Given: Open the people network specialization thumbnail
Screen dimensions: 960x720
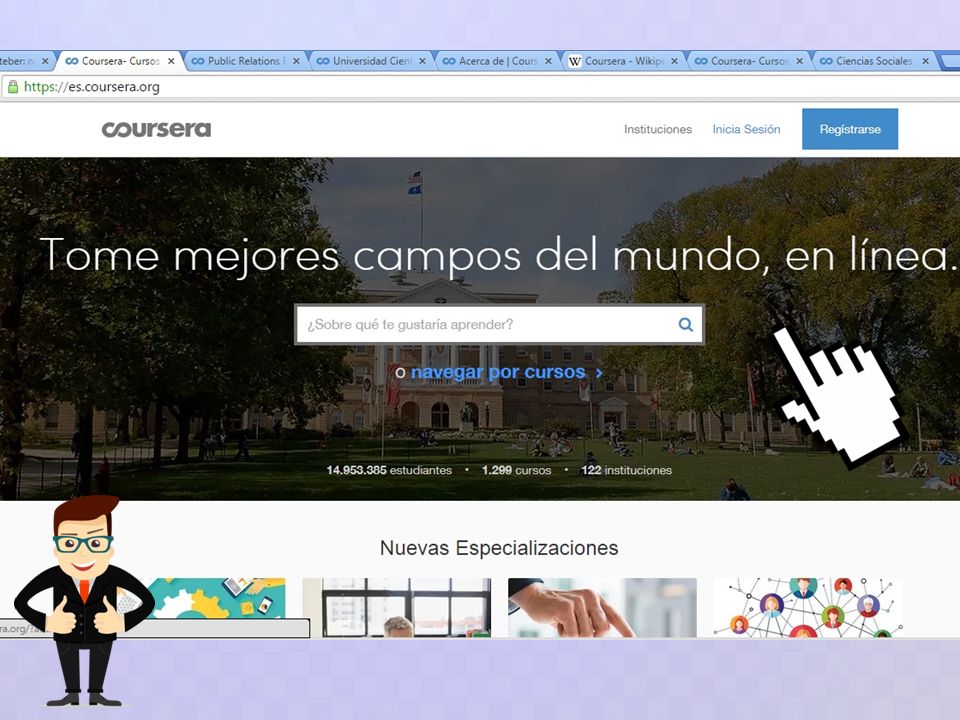Looking at the screenshot, I should point(808,607).
